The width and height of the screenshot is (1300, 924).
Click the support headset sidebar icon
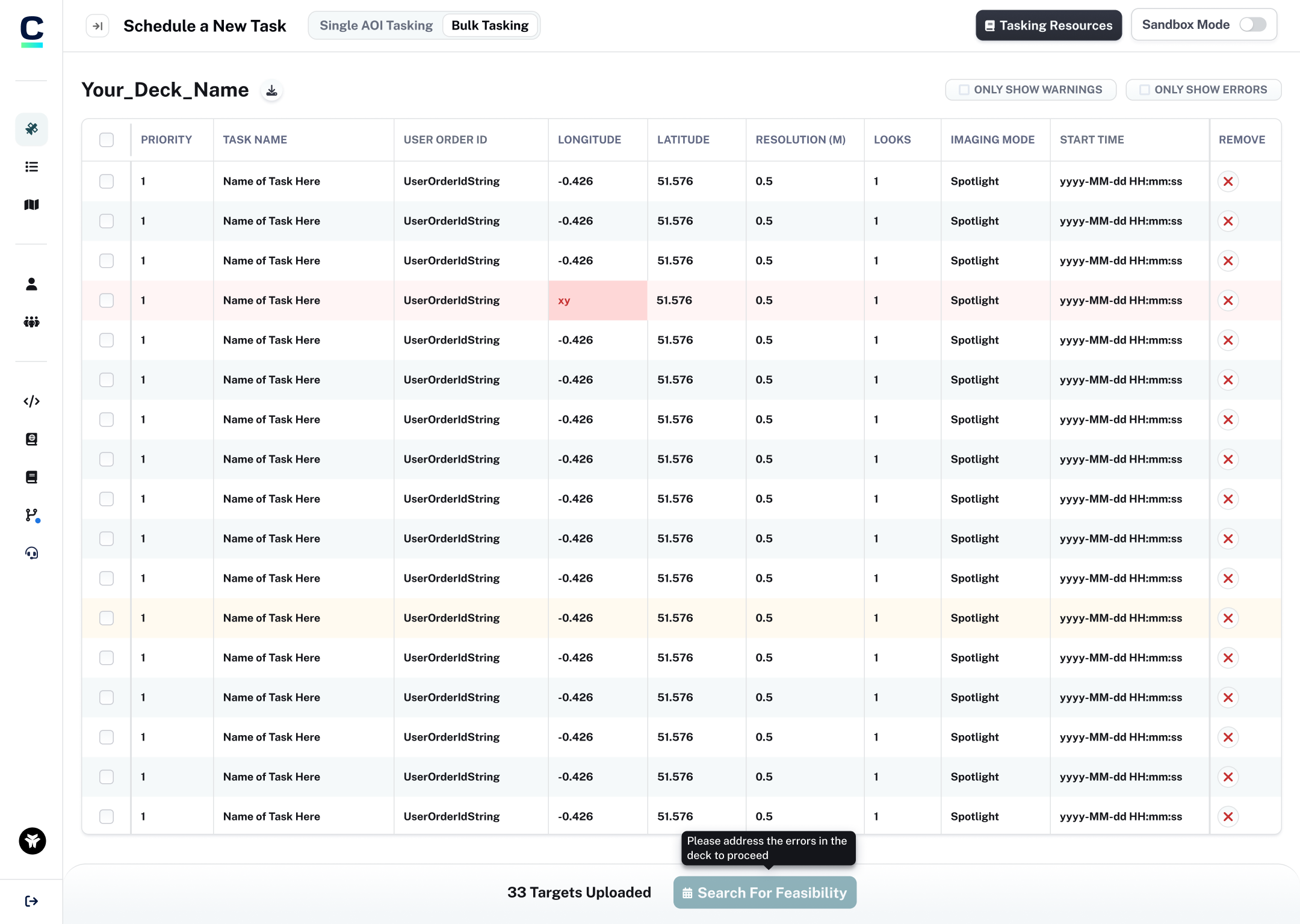pyautogui.click(x=31, y=553)
